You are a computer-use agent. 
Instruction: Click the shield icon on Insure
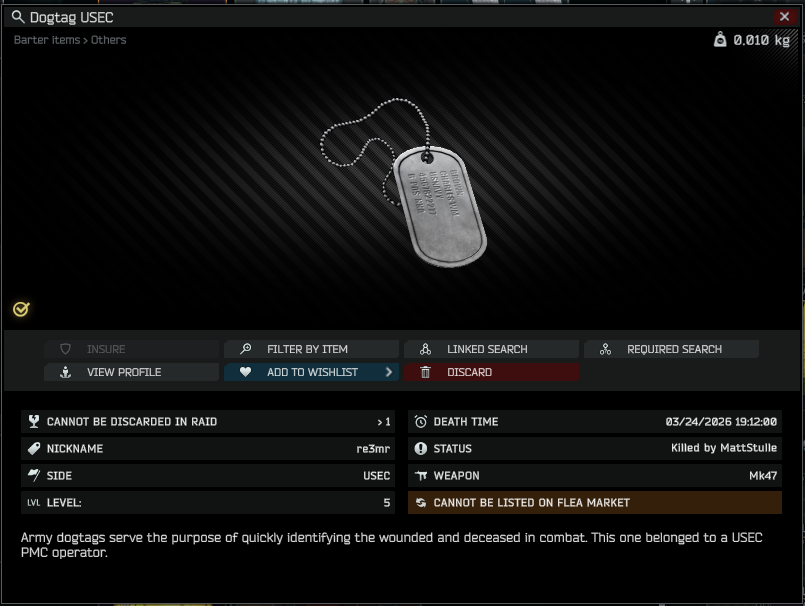point(65,349)
